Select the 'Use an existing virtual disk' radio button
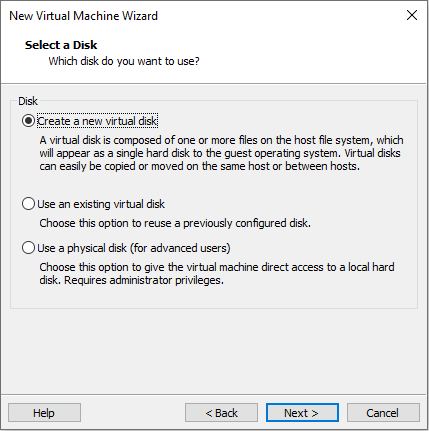Screen dimensions: 429x431 [28, 203]
